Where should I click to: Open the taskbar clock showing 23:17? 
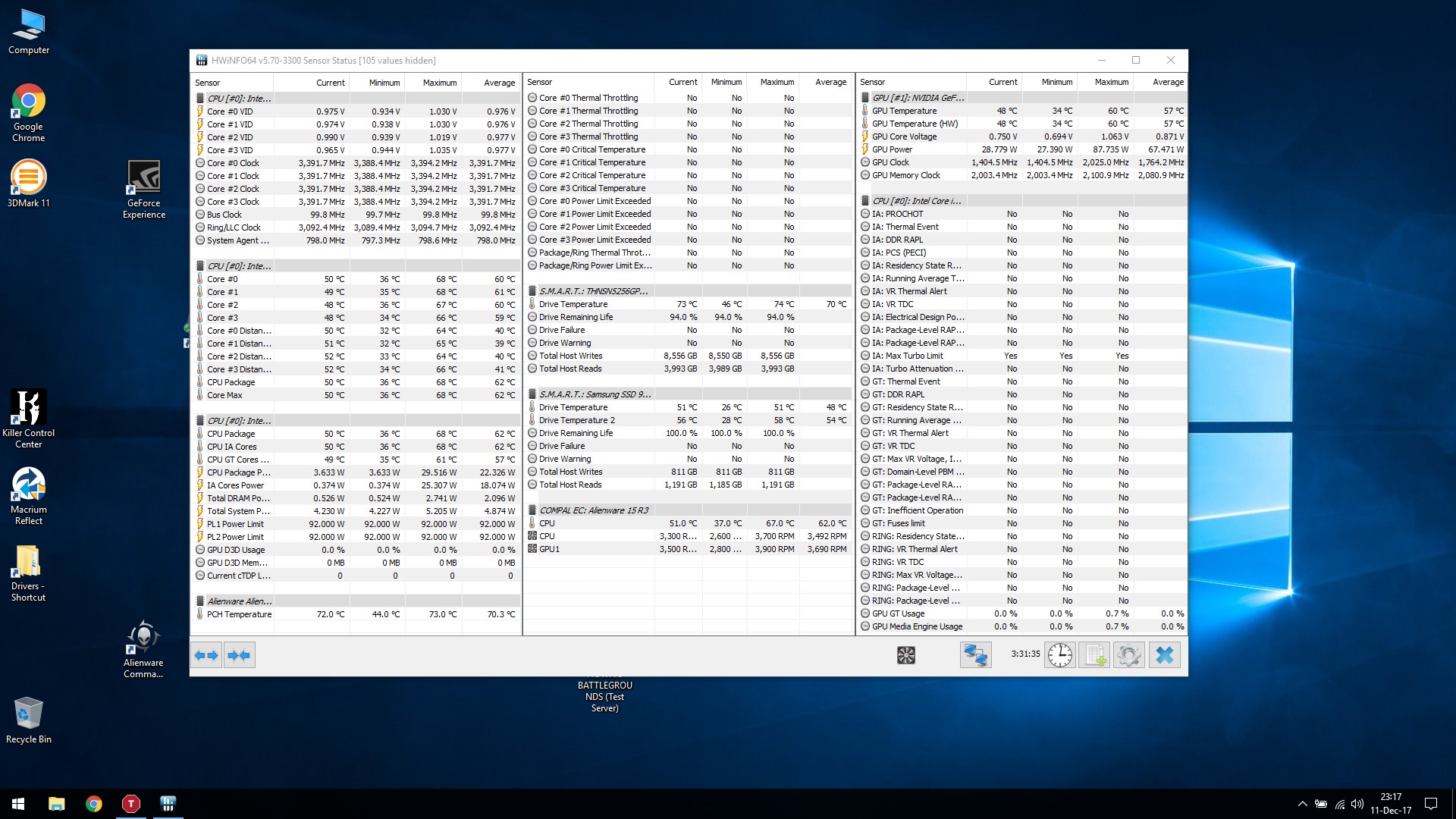click(x=1391, y=804)
